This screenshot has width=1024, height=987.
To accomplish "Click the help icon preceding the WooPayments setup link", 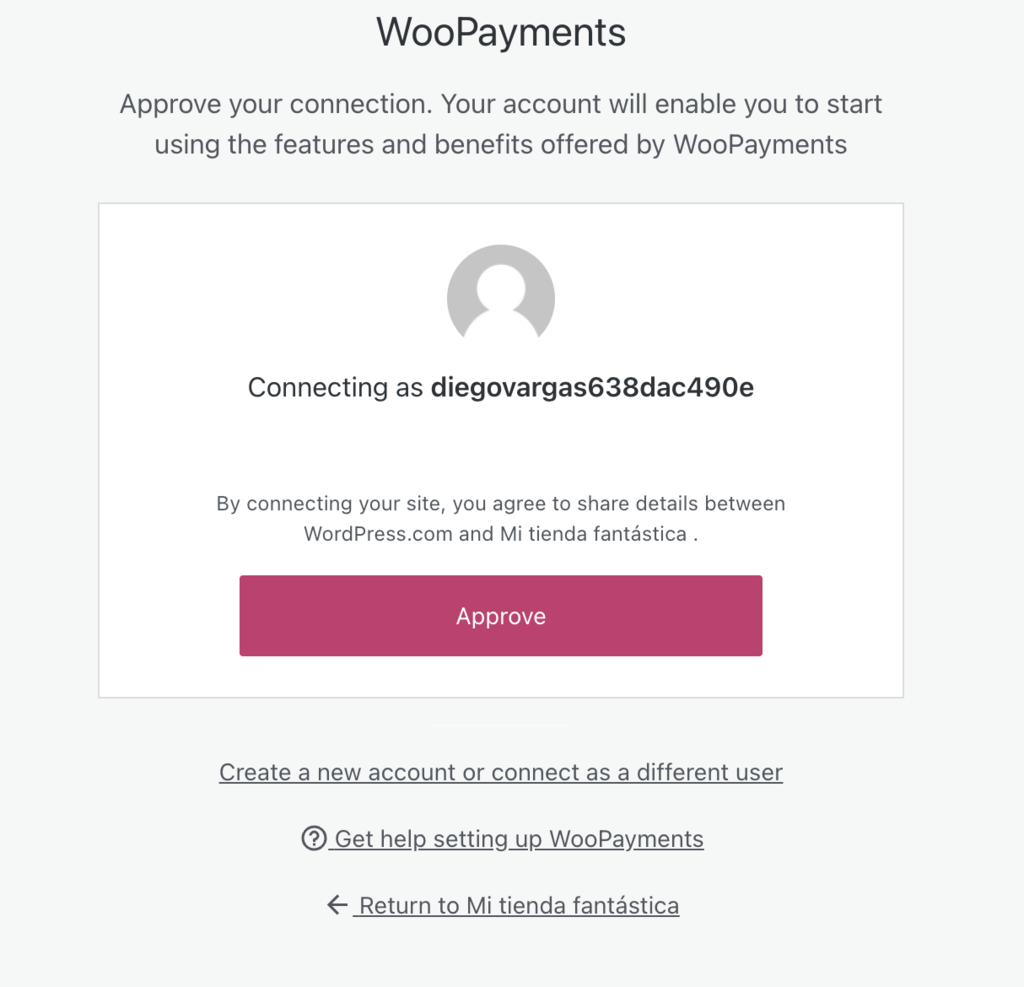I will click(x=316, y=838).
